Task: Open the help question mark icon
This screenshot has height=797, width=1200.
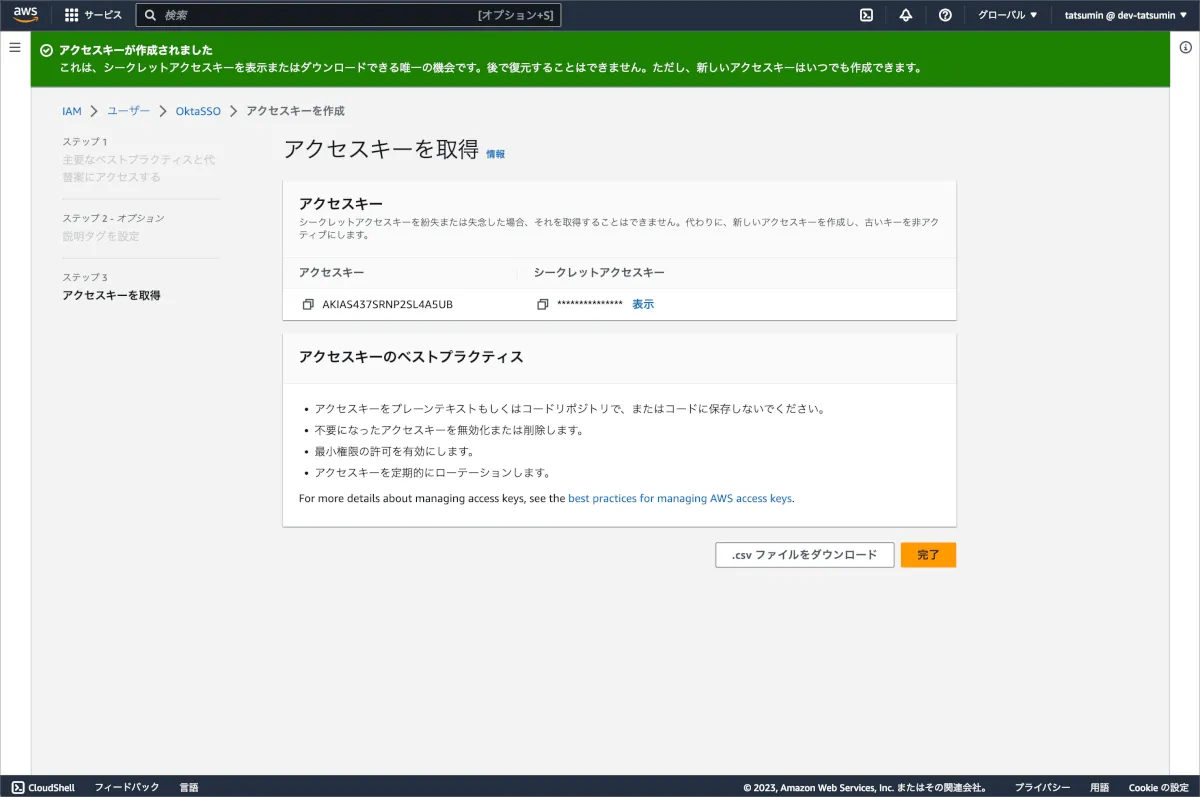Action: [945, 15]
